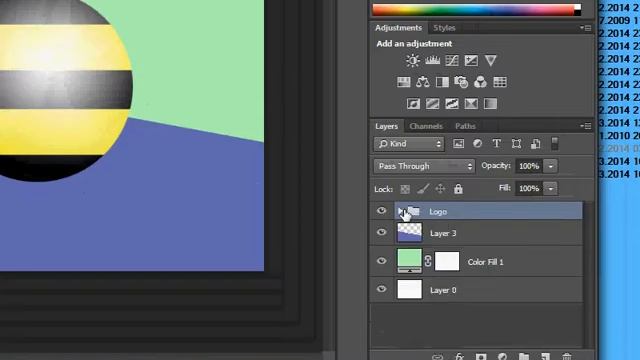Click the Fill value field
The width and height of the screenshot is (640, 360).
click(529, 189)
